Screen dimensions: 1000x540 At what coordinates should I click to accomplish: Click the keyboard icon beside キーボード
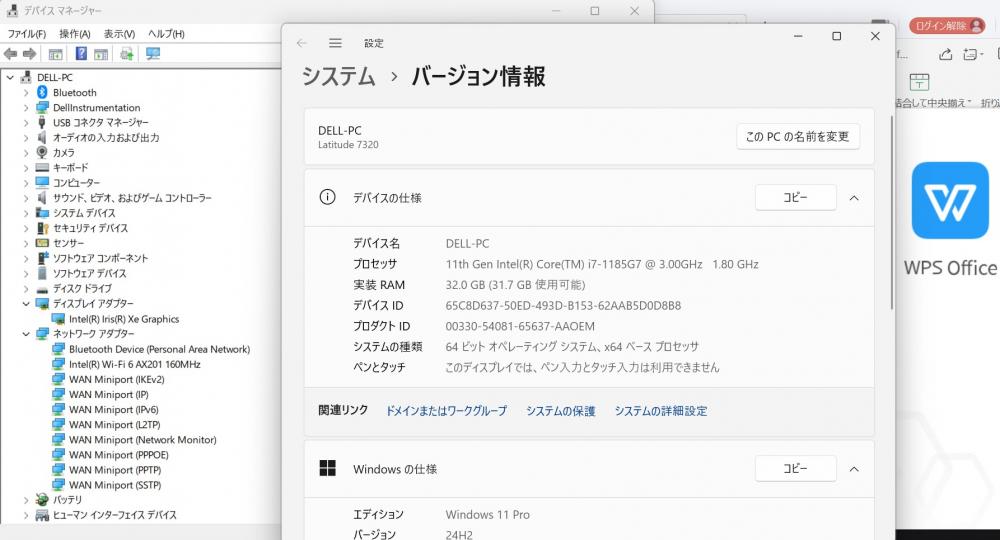point(42,168)
